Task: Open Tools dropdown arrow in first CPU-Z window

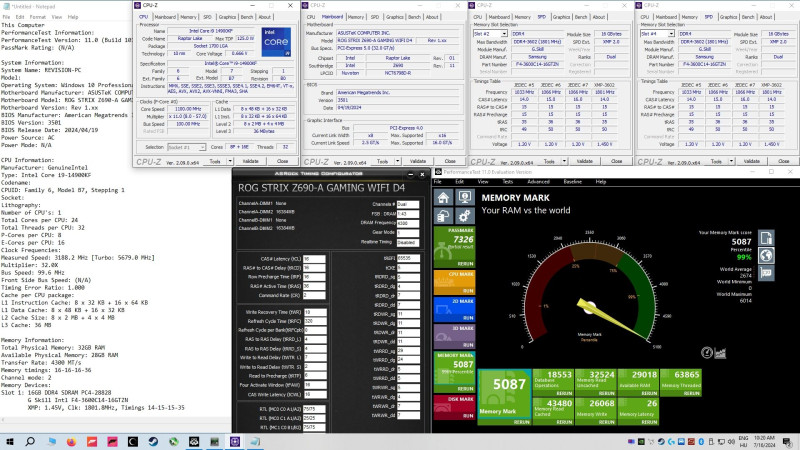Action: click(230, 161)
